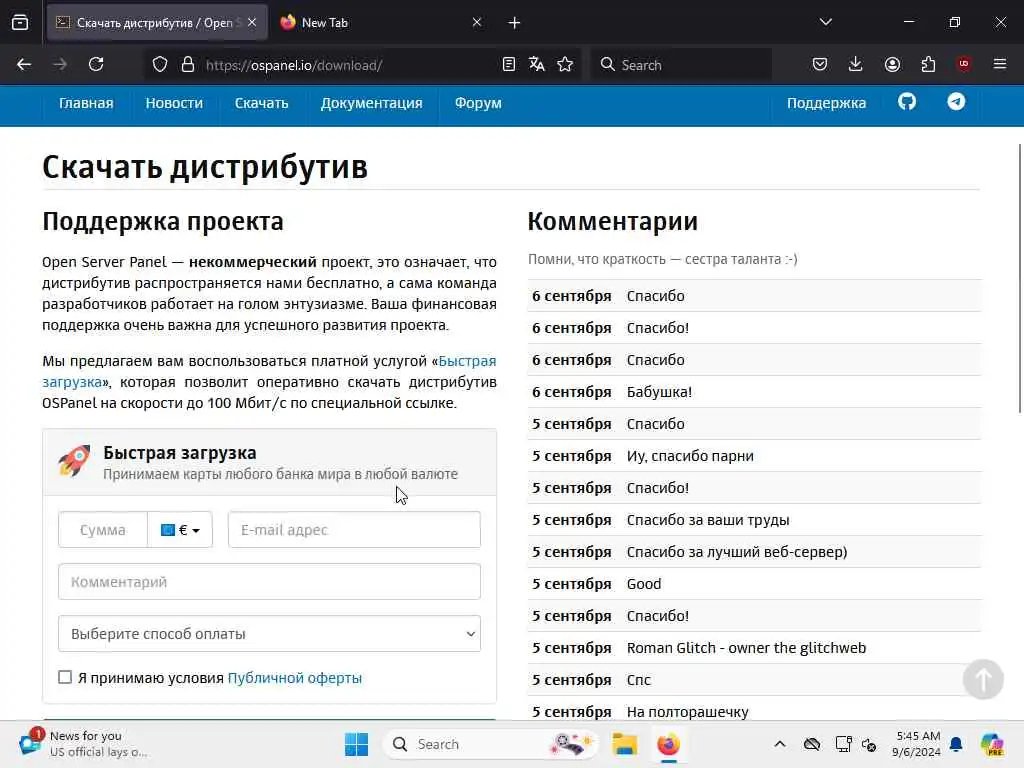The image size is (1024, 768).
Task: Click the translate page icon
Action: [x=537, y=64]
